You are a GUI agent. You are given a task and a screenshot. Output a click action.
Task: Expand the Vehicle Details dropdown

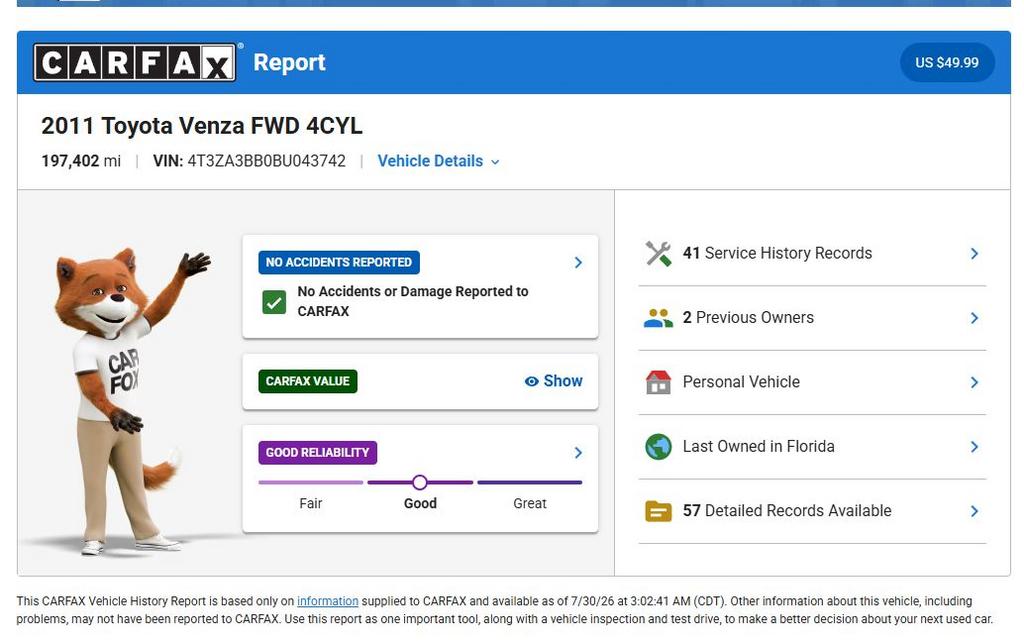438,161
